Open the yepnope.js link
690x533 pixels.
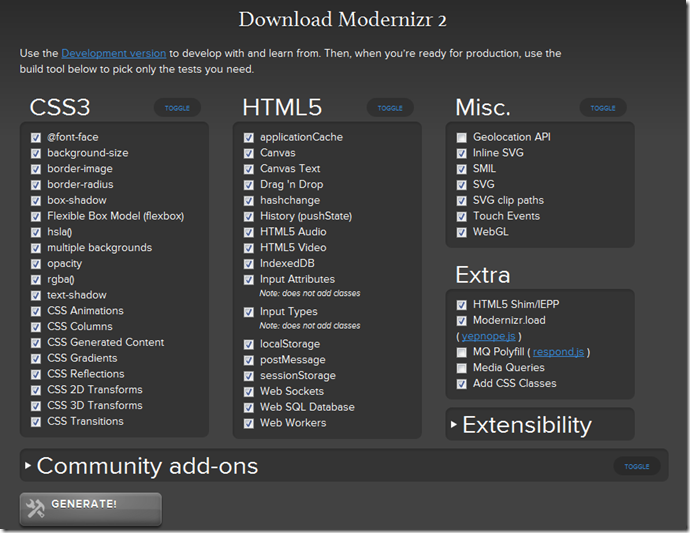(x=488, y=337)
